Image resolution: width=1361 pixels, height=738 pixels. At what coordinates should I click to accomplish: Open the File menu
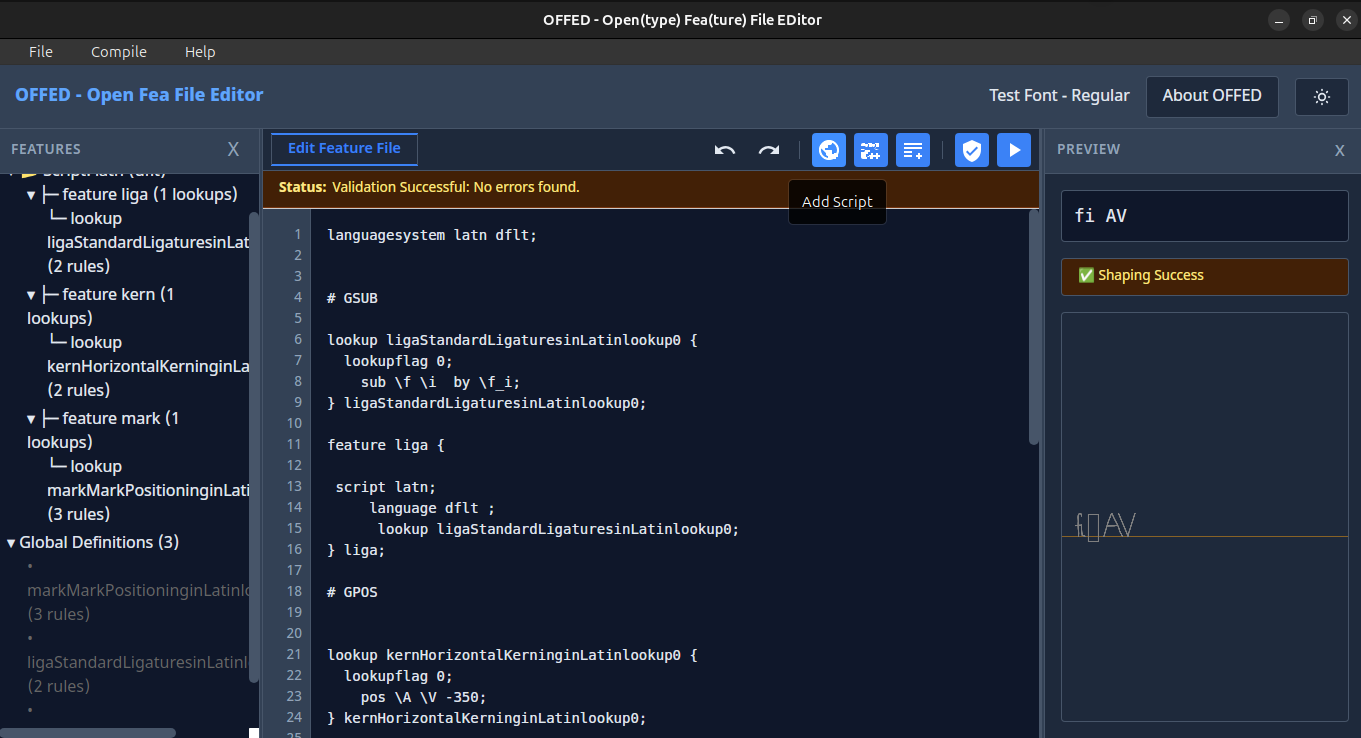(41, 52)
